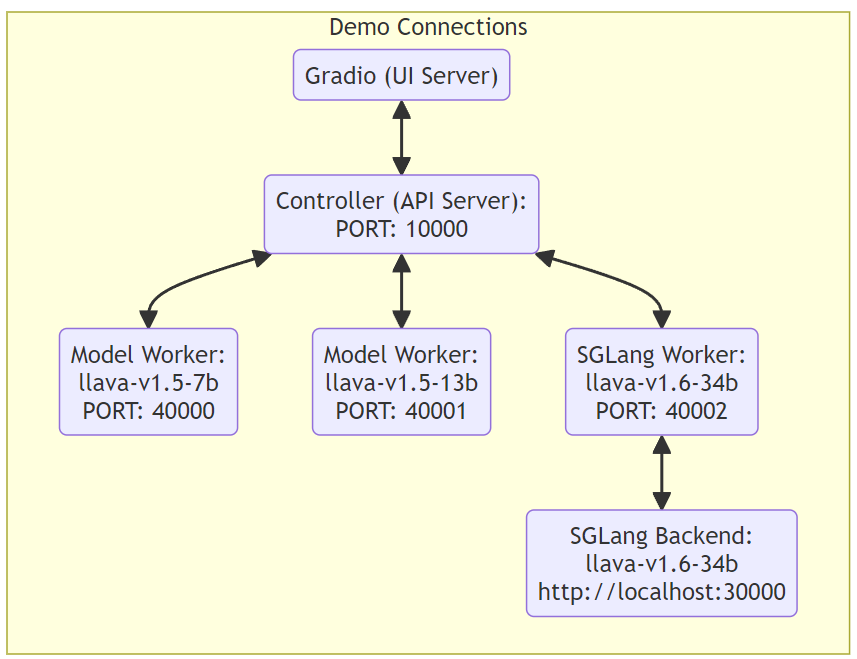Image resolution: width=857 pixels, height=659 pixels.
Task: Click the Model Worker llava-v1.5-7b node
Action: pyautogui.click(x=148, y=382)
